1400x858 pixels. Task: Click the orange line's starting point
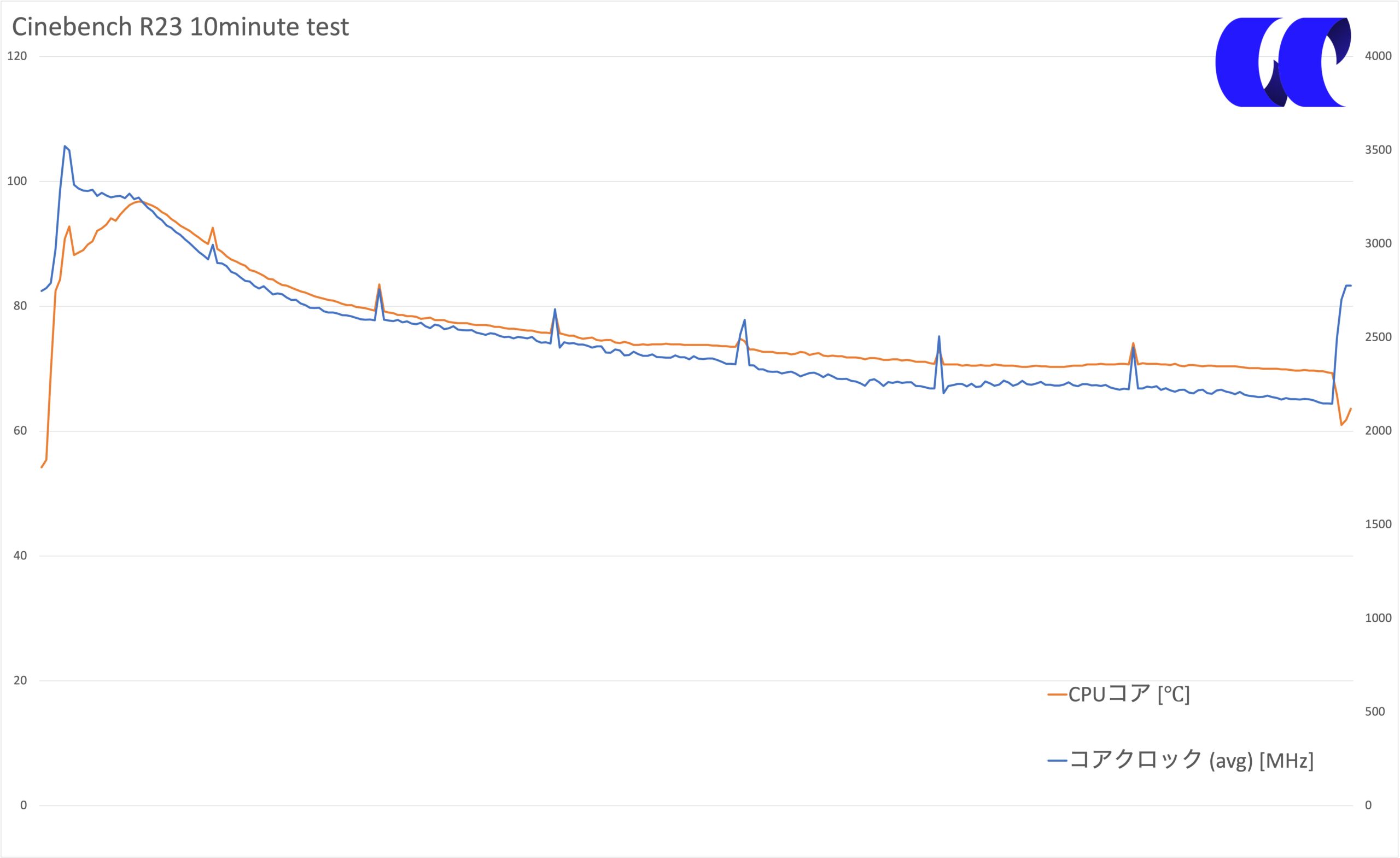(x=42, y=467)
